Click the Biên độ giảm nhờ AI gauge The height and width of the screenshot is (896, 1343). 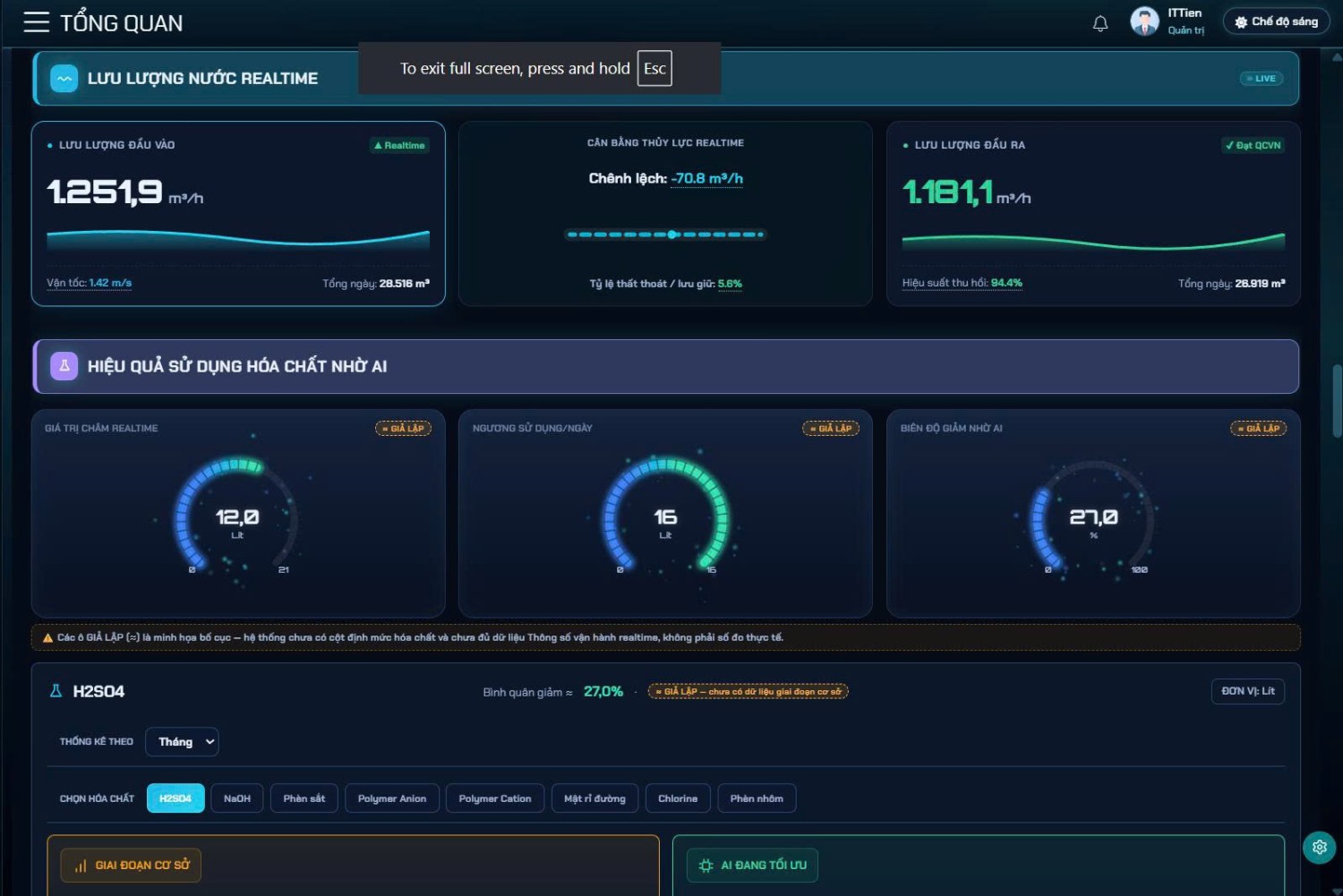click(1093, 517)
